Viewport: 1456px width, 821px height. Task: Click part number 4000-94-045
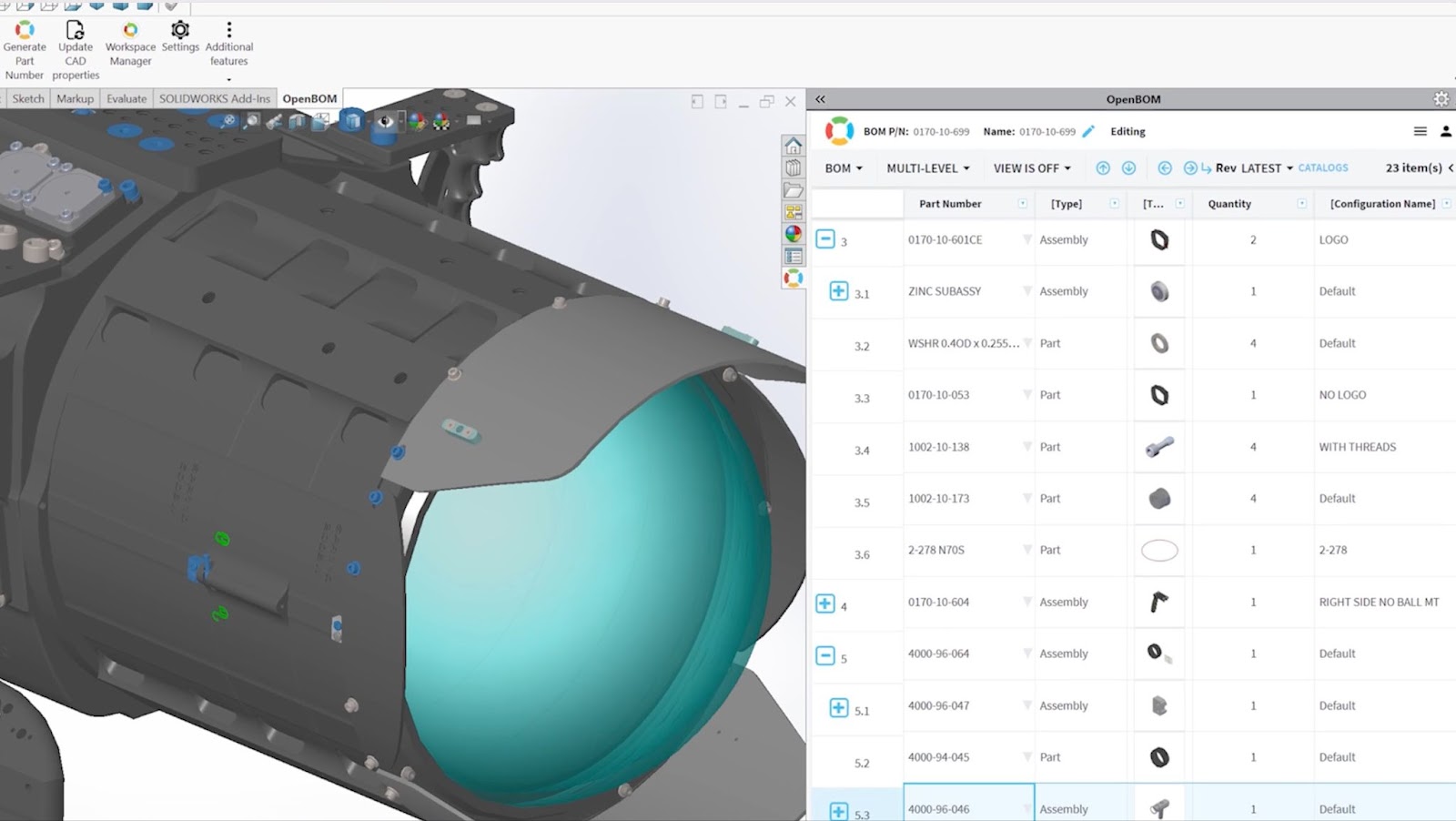(938, 757)
